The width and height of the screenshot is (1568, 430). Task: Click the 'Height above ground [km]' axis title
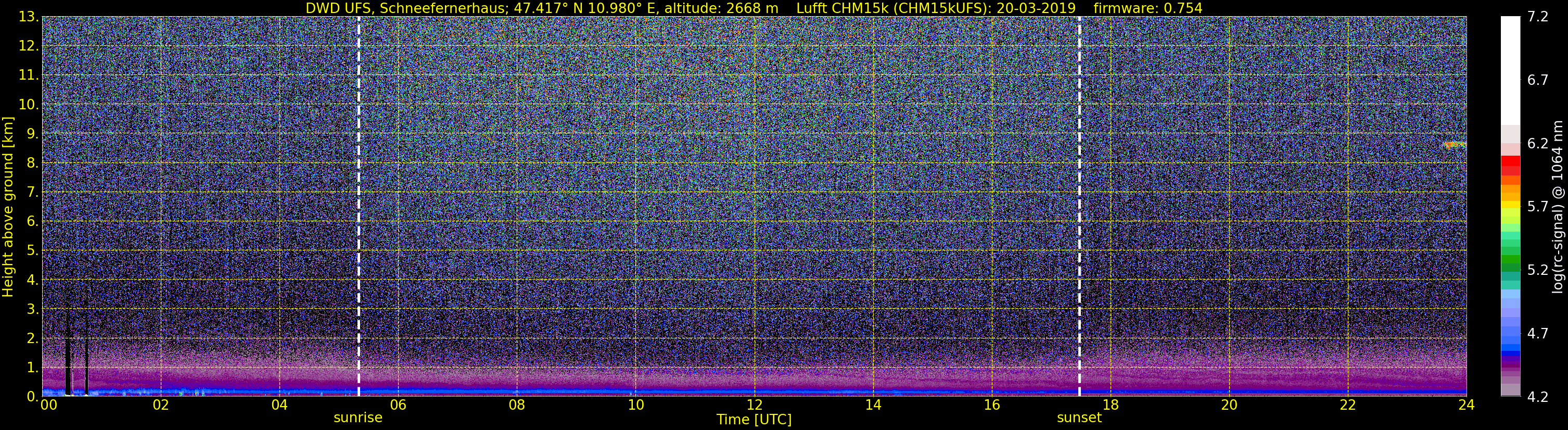coord(8,207)
